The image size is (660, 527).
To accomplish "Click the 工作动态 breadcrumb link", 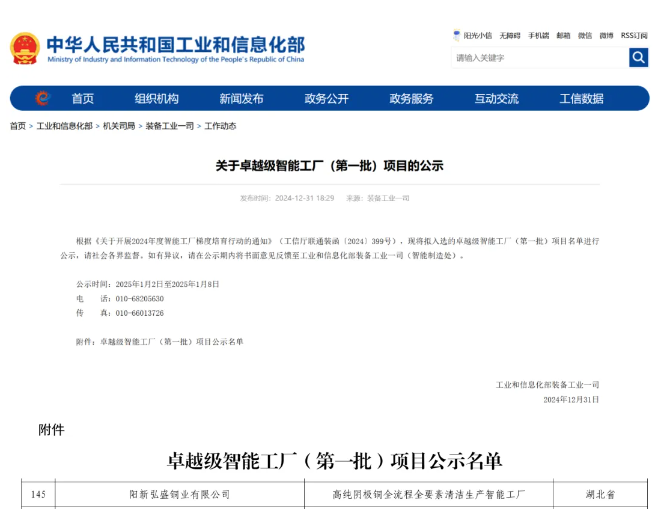I will pyautogui.click(x=221, y=126).
